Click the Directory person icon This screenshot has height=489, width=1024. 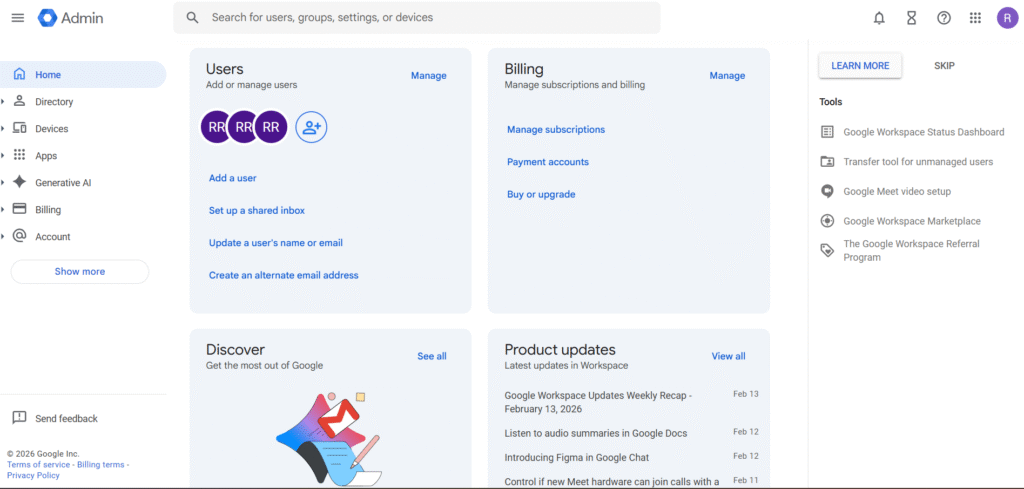tap(20, 101)
